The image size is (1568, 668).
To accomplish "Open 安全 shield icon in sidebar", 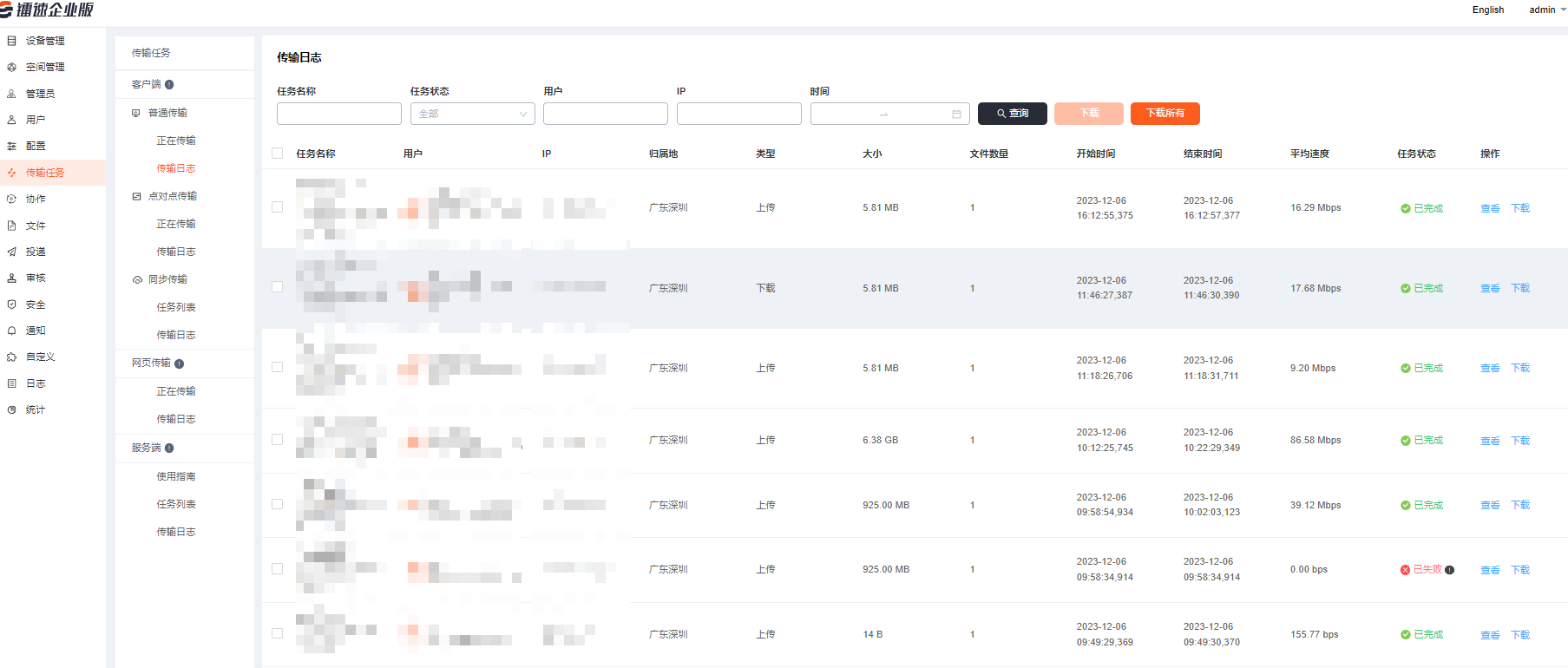I will click(x=11, y=305).
